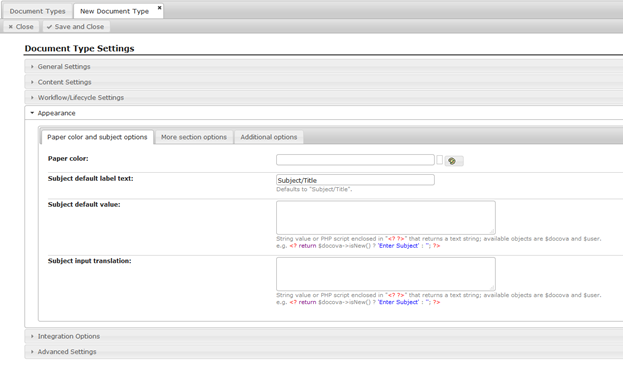Open the More section options tab

click(194, 137)
